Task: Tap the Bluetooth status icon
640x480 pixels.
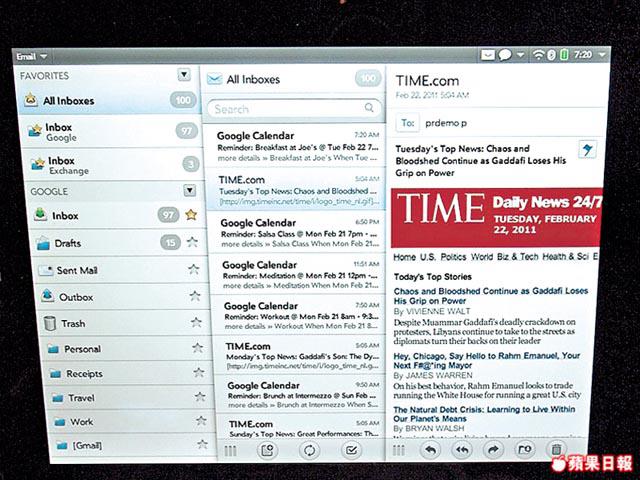Action: (x=551, y=55)
